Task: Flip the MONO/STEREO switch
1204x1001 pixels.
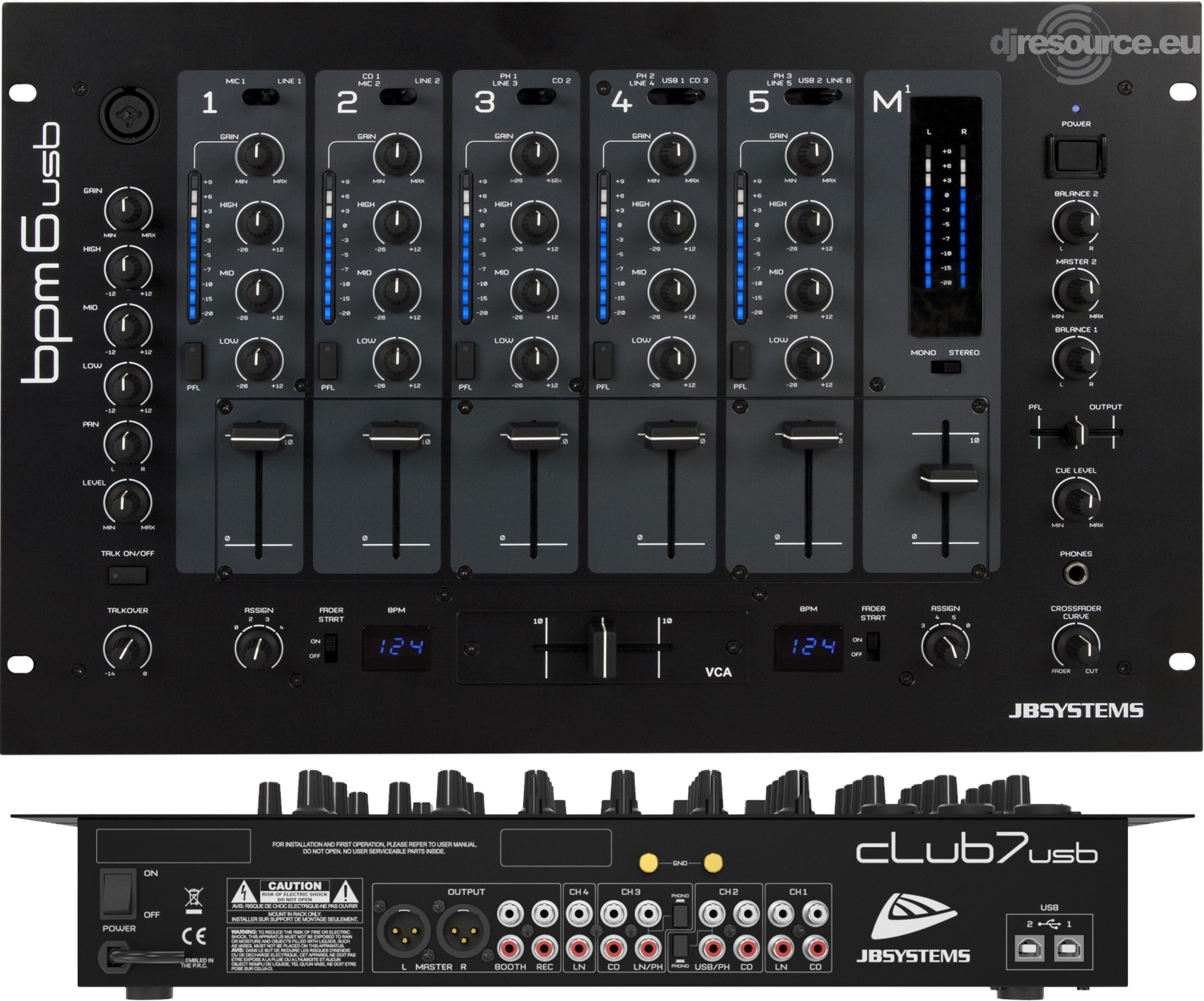Action: 946,367
